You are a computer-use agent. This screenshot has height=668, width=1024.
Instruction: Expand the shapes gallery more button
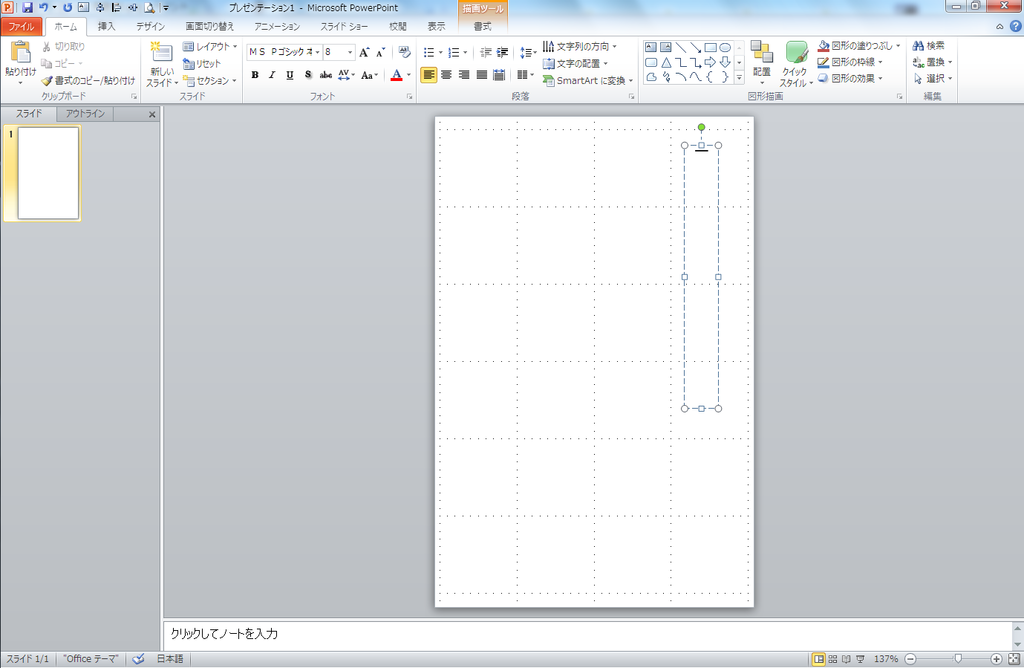coord(739,78)
